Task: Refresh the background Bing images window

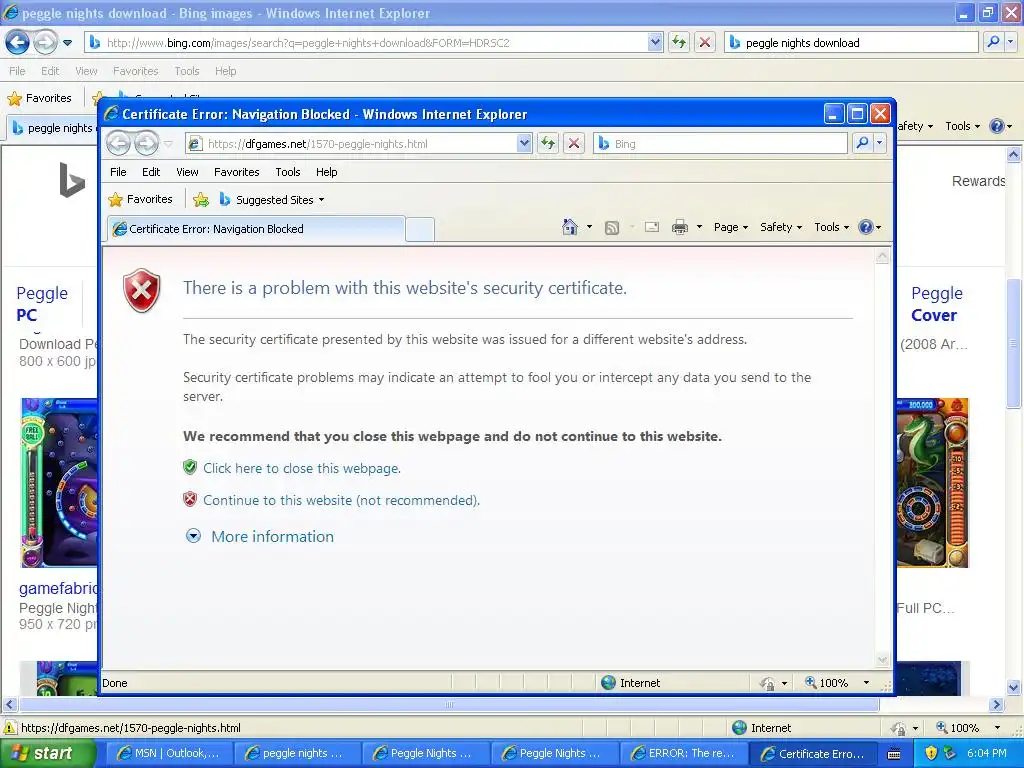Action: click(679, 42)
